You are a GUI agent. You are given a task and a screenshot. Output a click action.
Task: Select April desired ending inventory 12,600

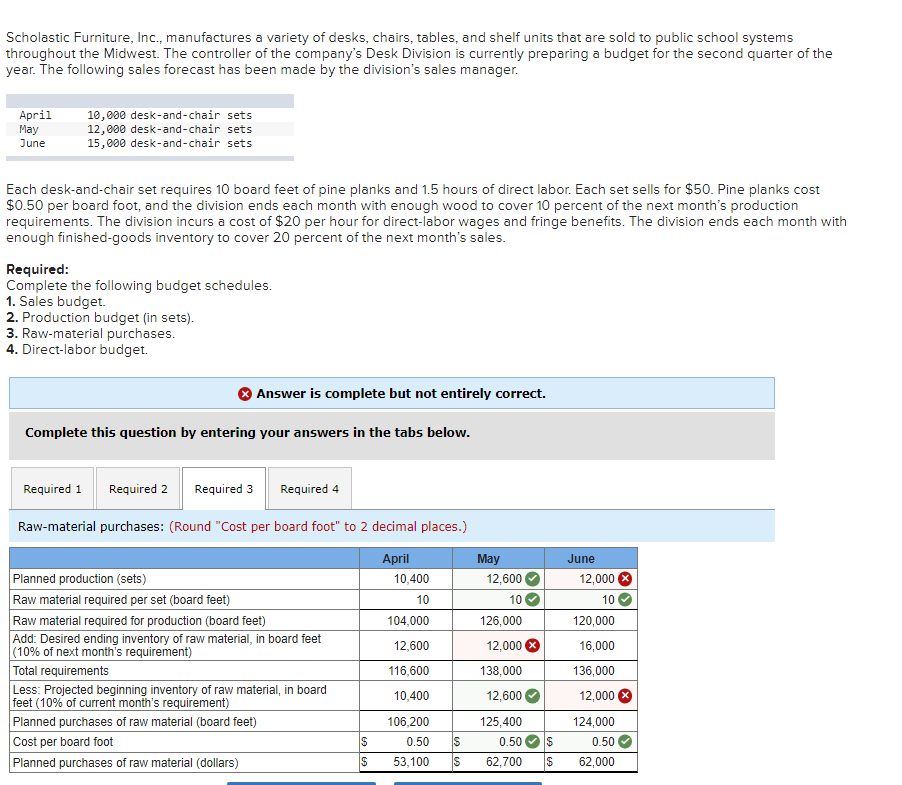pyautogui.click(x=411, y=646)
